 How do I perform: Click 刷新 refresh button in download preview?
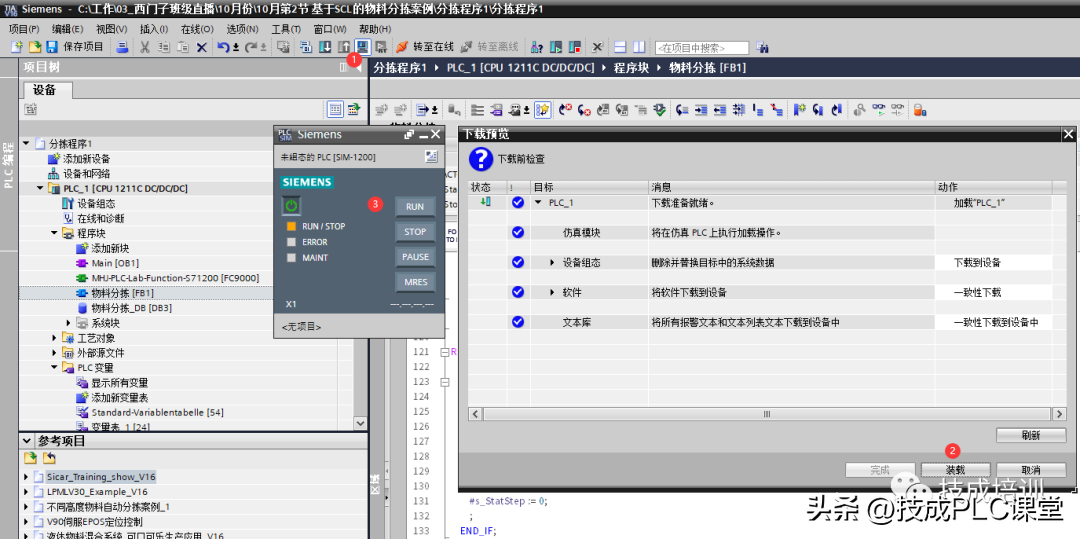[x=1030, y=435]
